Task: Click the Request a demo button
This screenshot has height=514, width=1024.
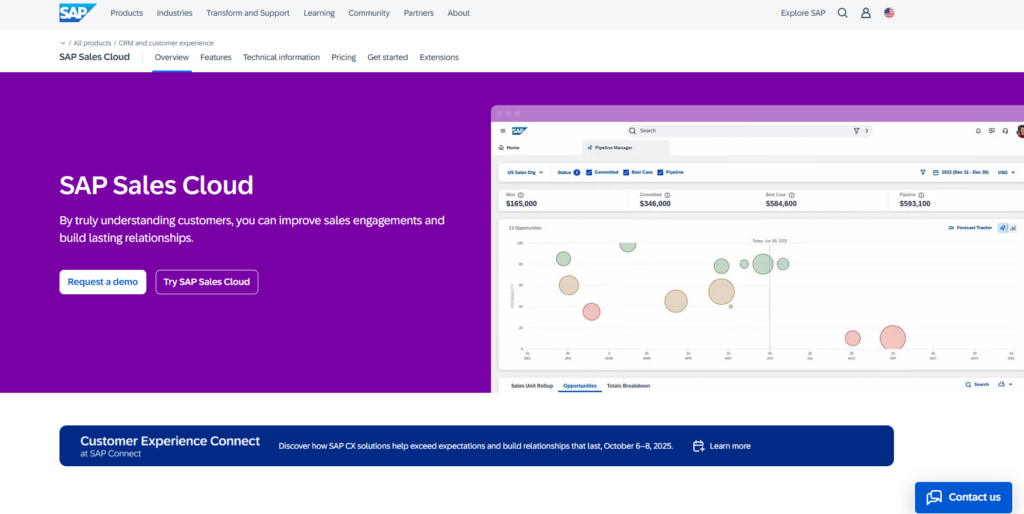Action: (102, 282)
